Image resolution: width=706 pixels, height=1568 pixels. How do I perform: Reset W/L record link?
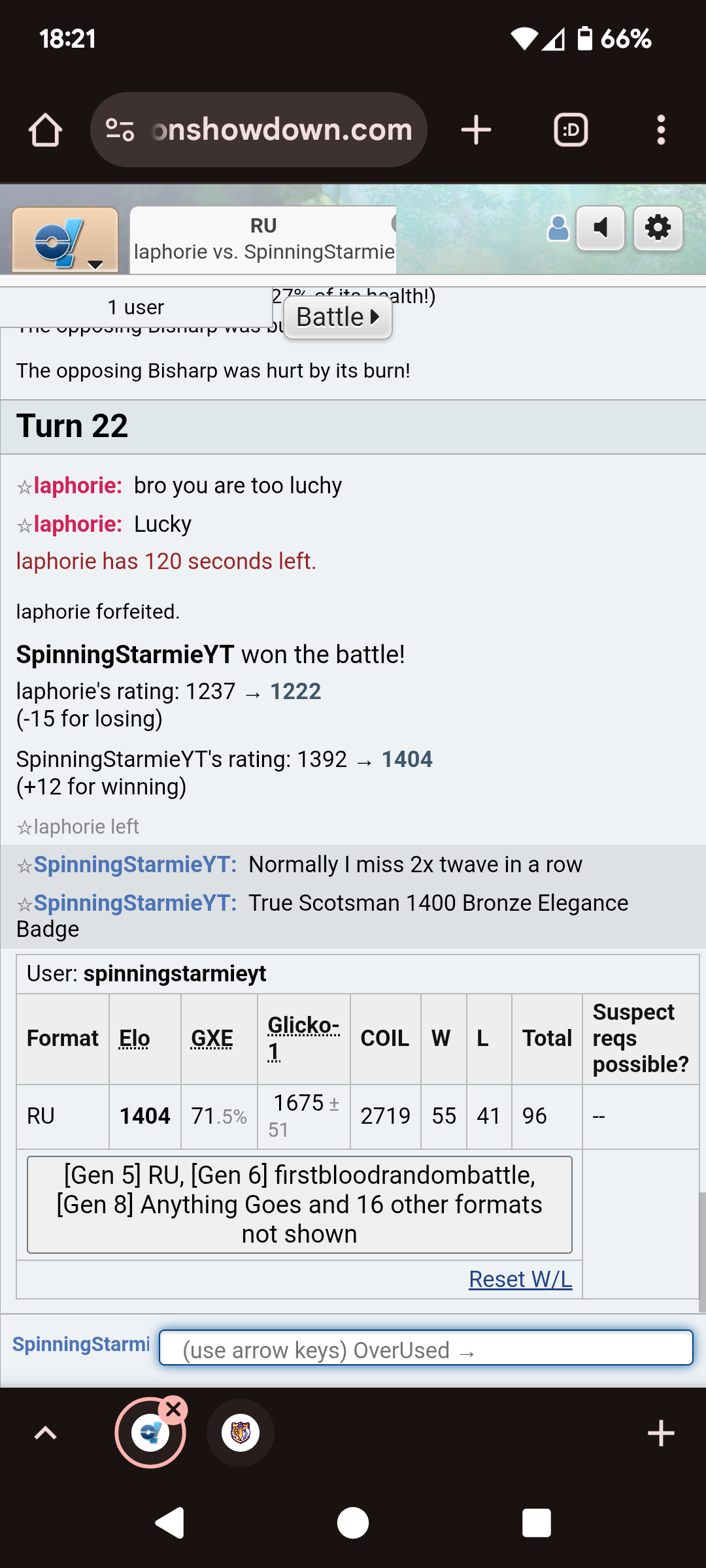click(520, 1279)
